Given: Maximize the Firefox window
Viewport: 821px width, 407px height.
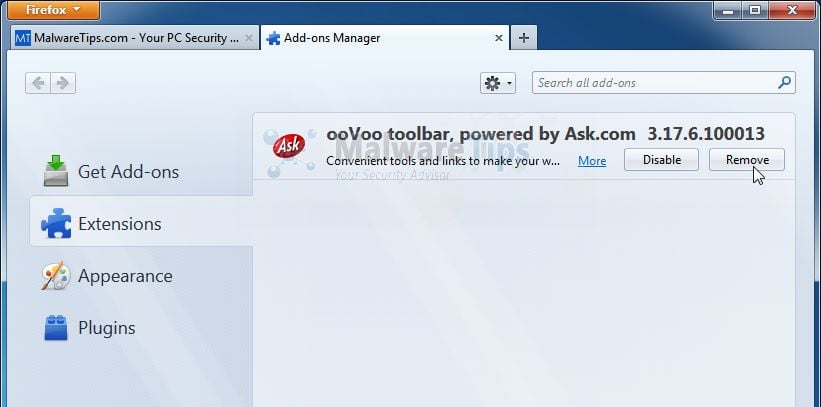Looking at the screenshot, I should coord(755,9).
